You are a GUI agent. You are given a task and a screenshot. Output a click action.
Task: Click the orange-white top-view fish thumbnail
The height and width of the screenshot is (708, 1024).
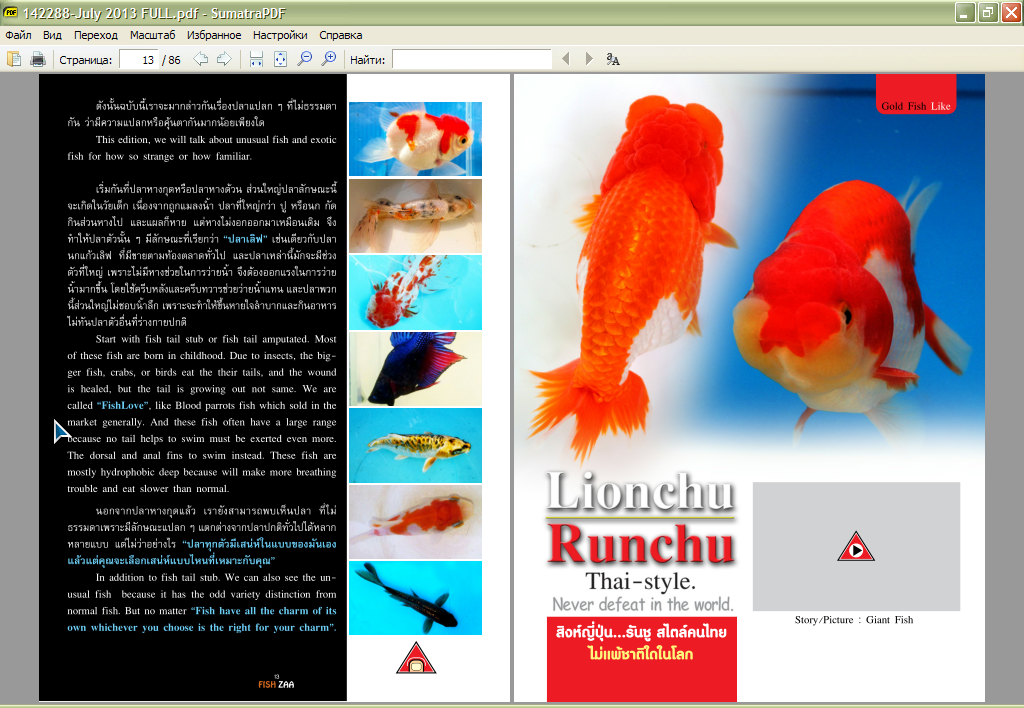tap(415, 521)
